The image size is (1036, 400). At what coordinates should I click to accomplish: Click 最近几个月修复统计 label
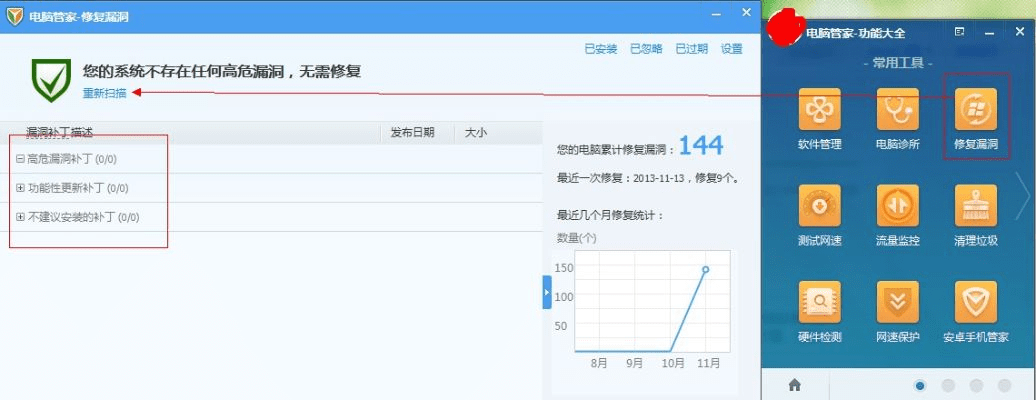610,216
